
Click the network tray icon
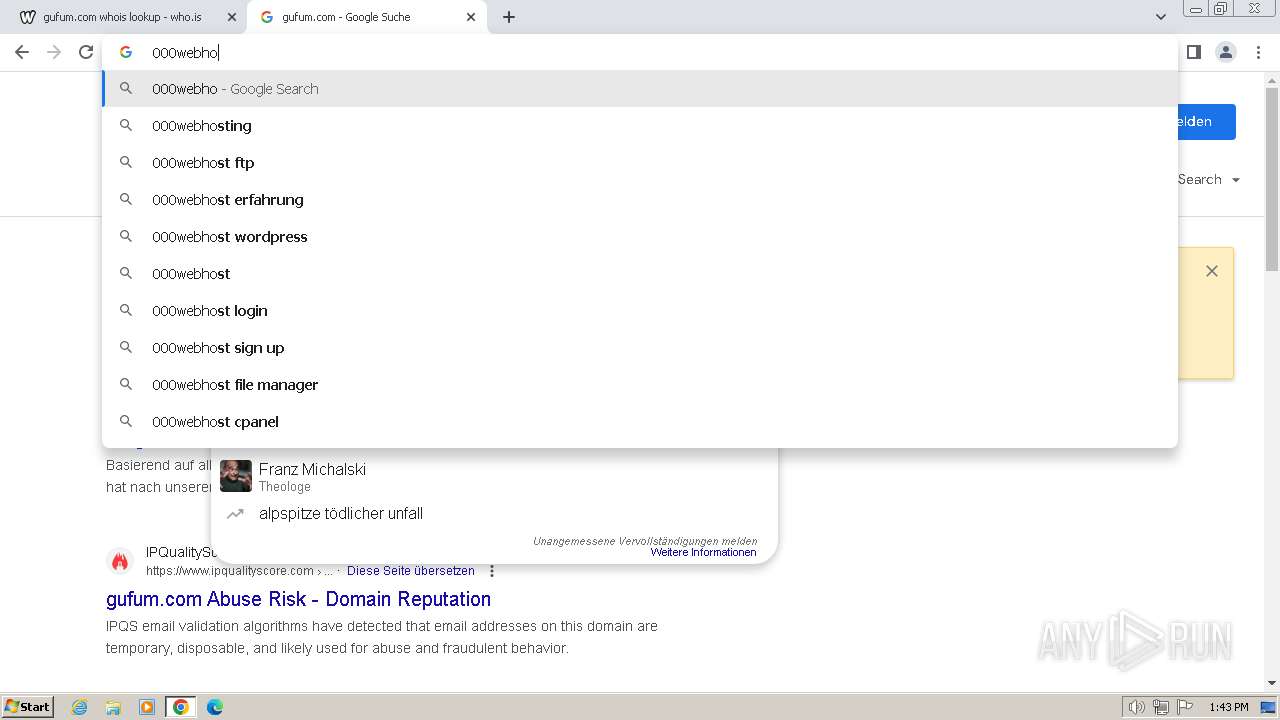(x=1161, y=707)
